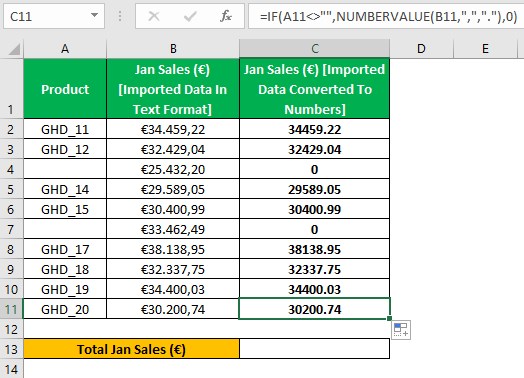The width and height of the screenshot is (524, 378).
Task: Click the green Product header cell
Action: pyautogui.click(x=65, y=89)
